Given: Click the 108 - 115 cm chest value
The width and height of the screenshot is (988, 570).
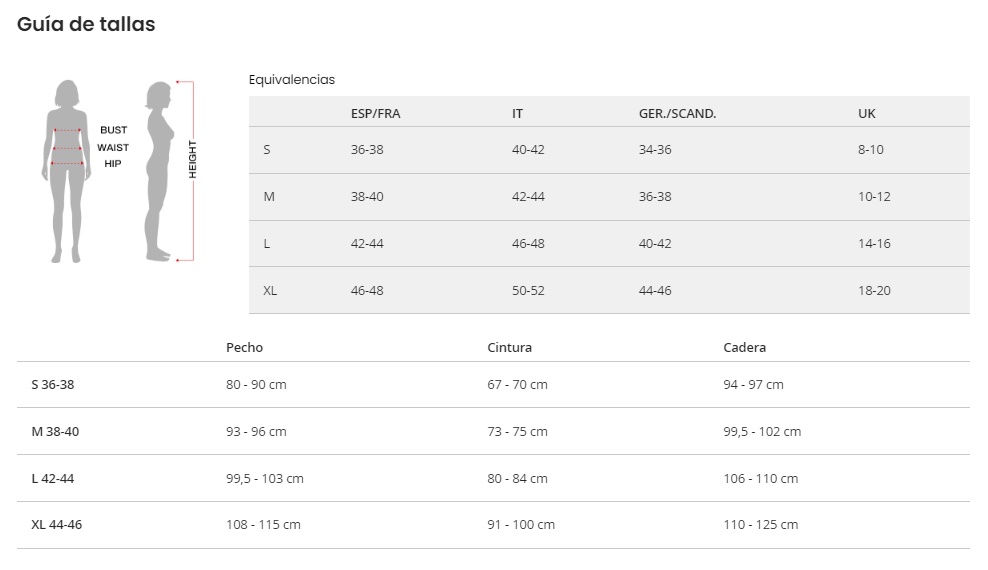Looking at the screenshot, I should [263, 525].
